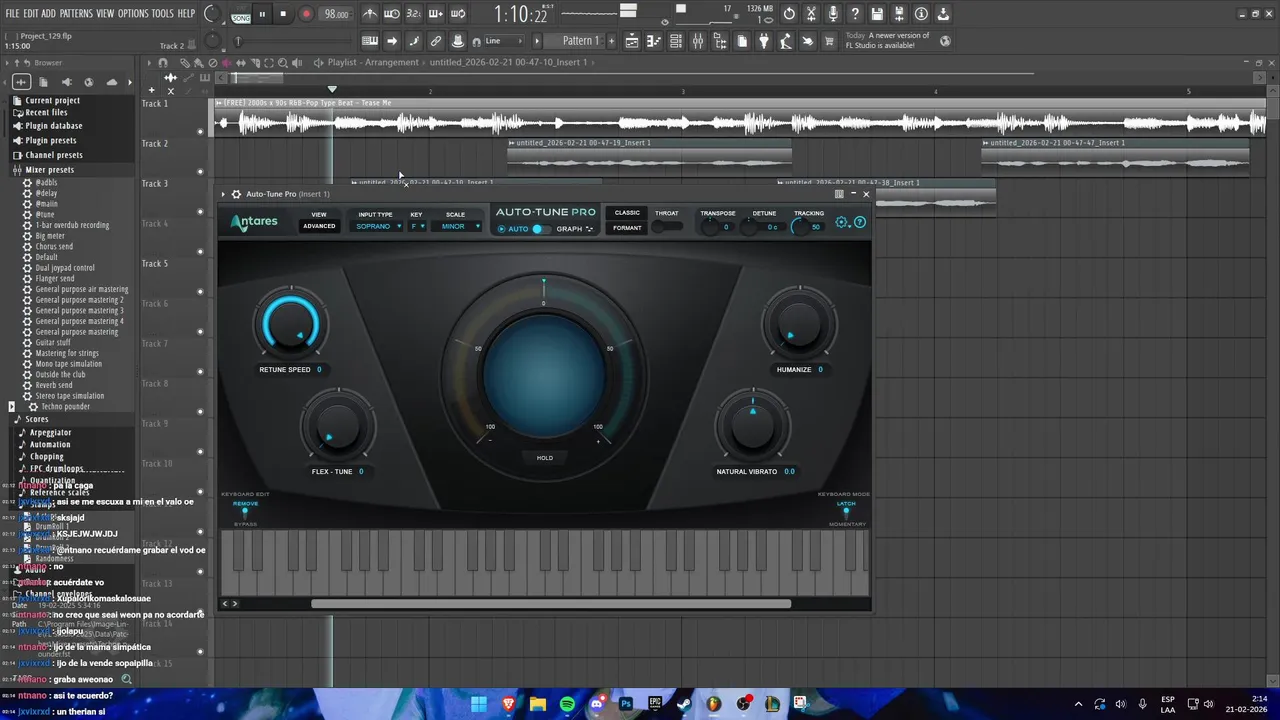Screen dimensions: 1280x720
Task: Toggle typing keyboard to piano icon
Action: point(370,41)
